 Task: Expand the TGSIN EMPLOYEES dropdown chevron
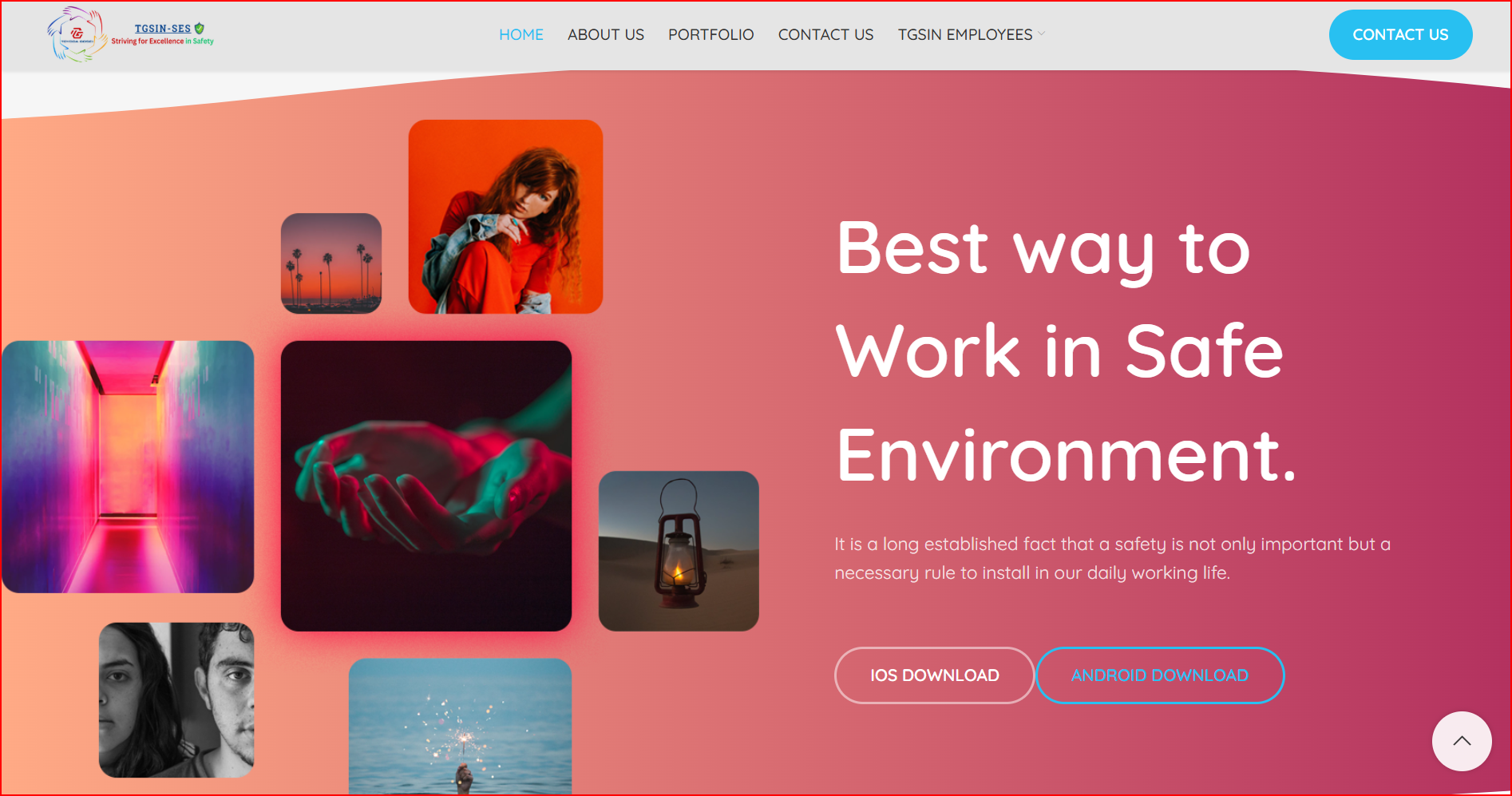[1042, 34]
